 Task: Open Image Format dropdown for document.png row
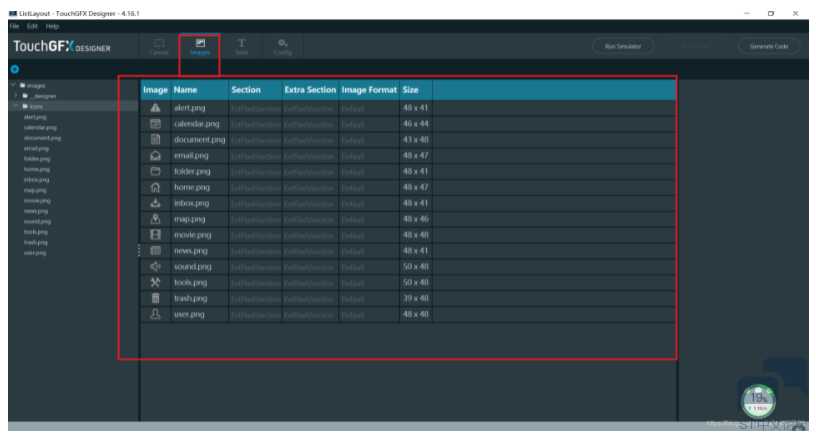(369, 141)
